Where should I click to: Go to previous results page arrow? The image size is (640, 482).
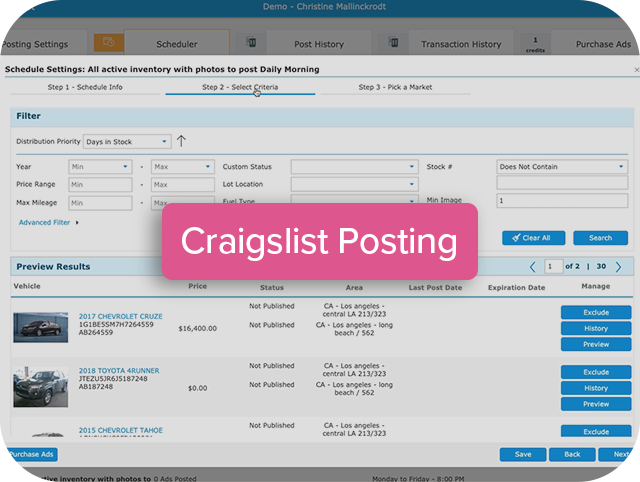tap(532, 267)
